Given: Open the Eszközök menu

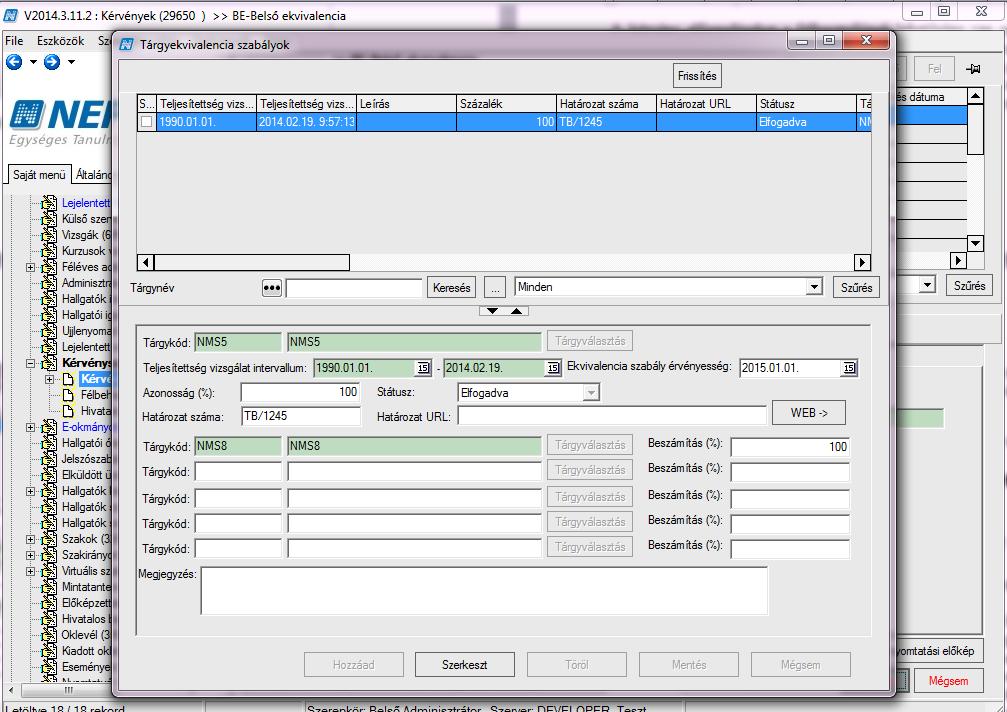Looking at the screenshot, I should [x=60, y=41].
